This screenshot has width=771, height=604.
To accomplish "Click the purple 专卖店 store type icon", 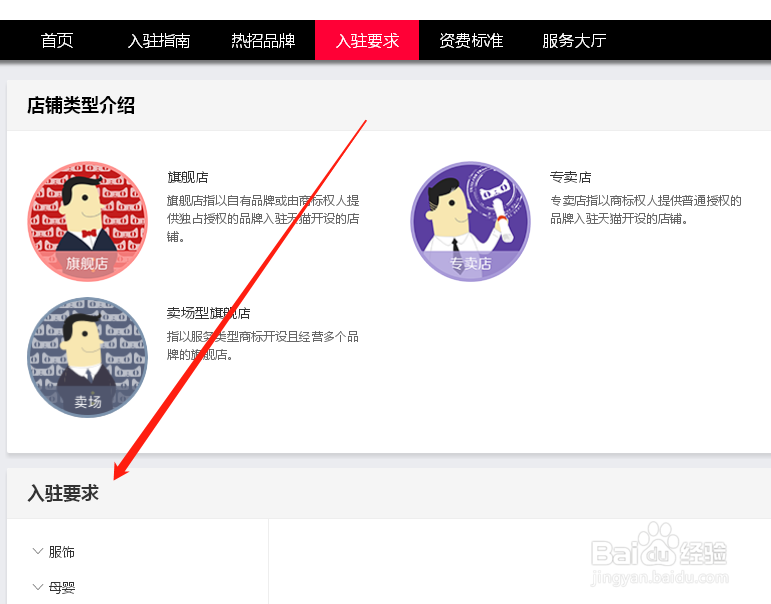I will (x=471, y=221).
